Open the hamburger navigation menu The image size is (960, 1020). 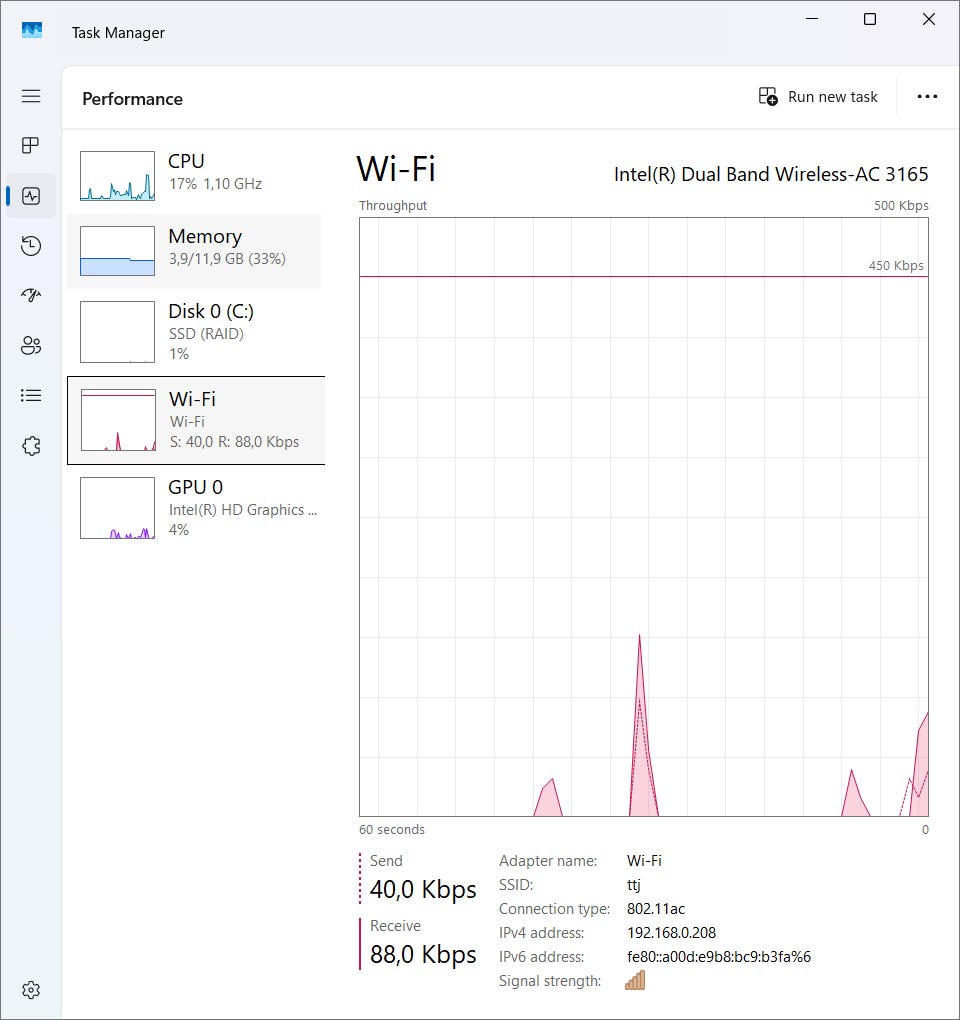tap(31, 96)
